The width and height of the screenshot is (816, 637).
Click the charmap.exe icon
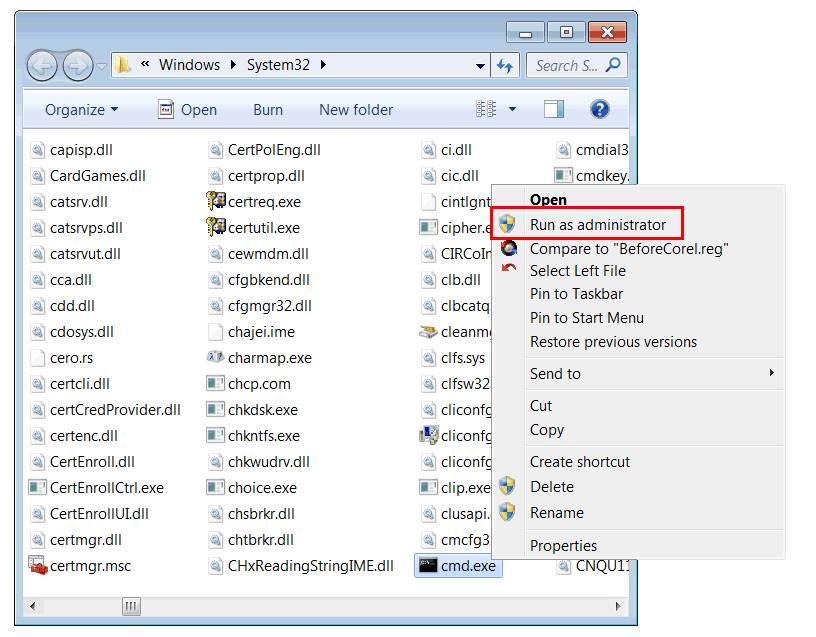[x=215, y=357]
